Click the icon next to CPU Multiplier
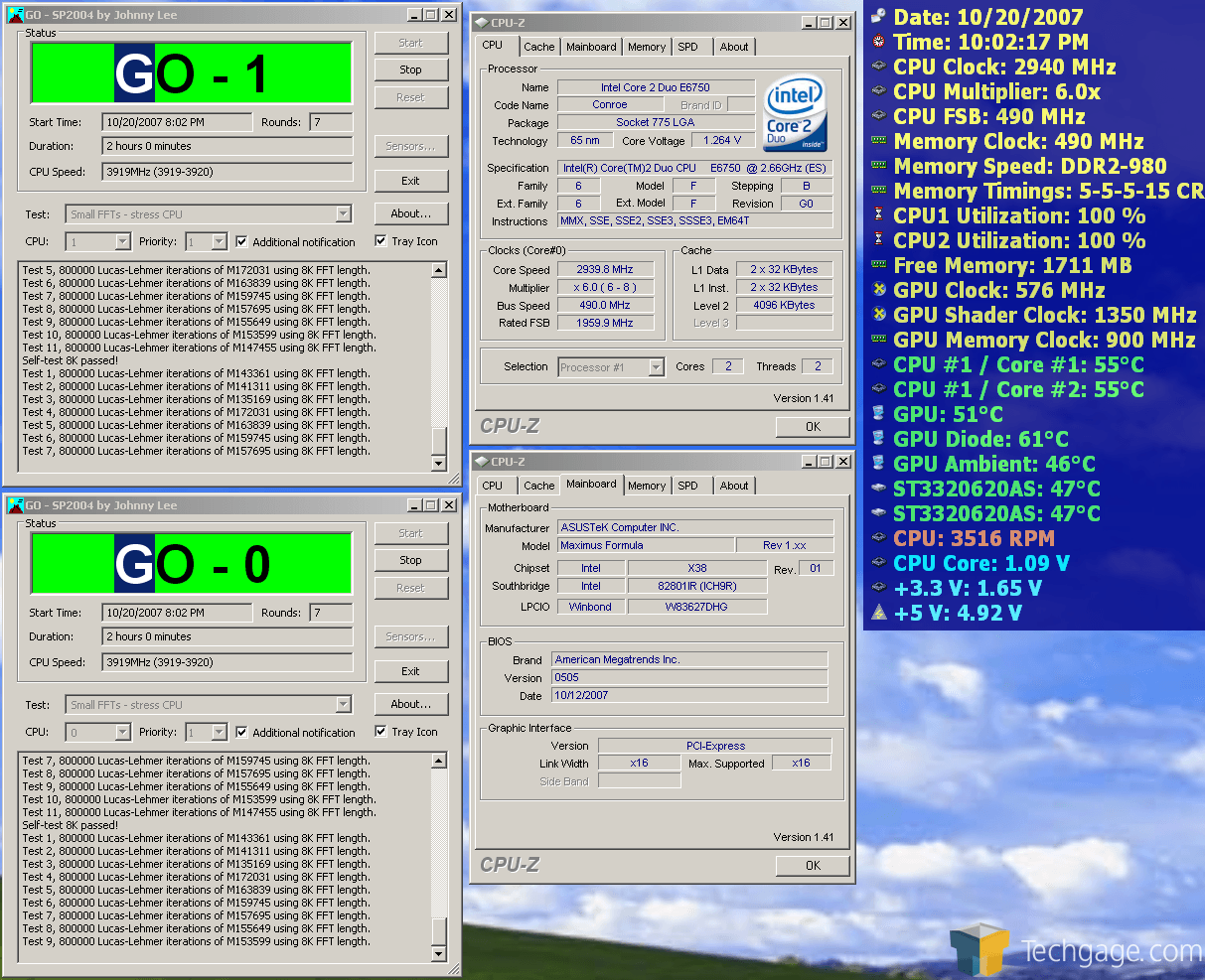 pos(878,91)
